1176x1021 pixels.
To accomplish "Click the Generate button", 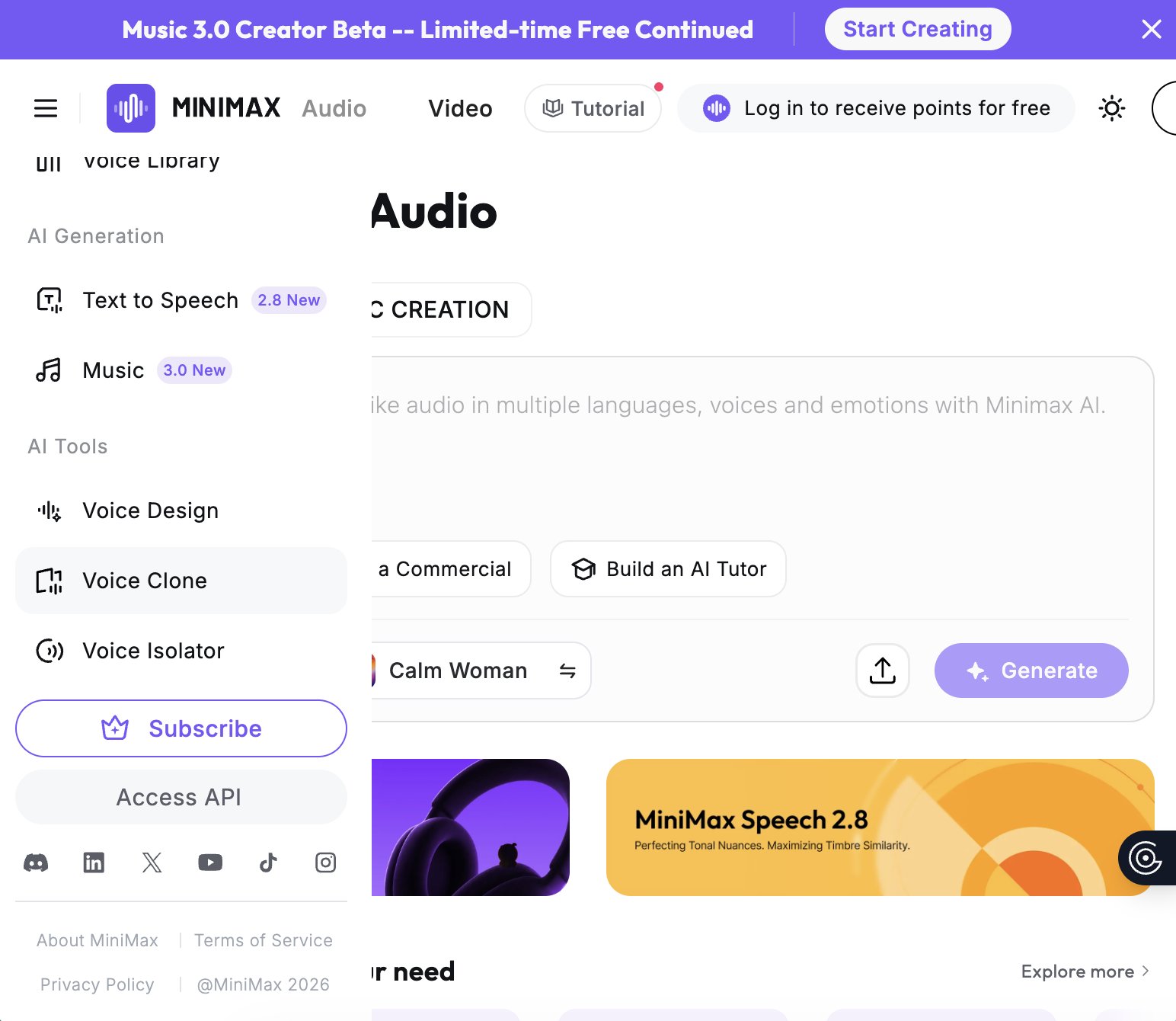I will (x=1031, y=671).
